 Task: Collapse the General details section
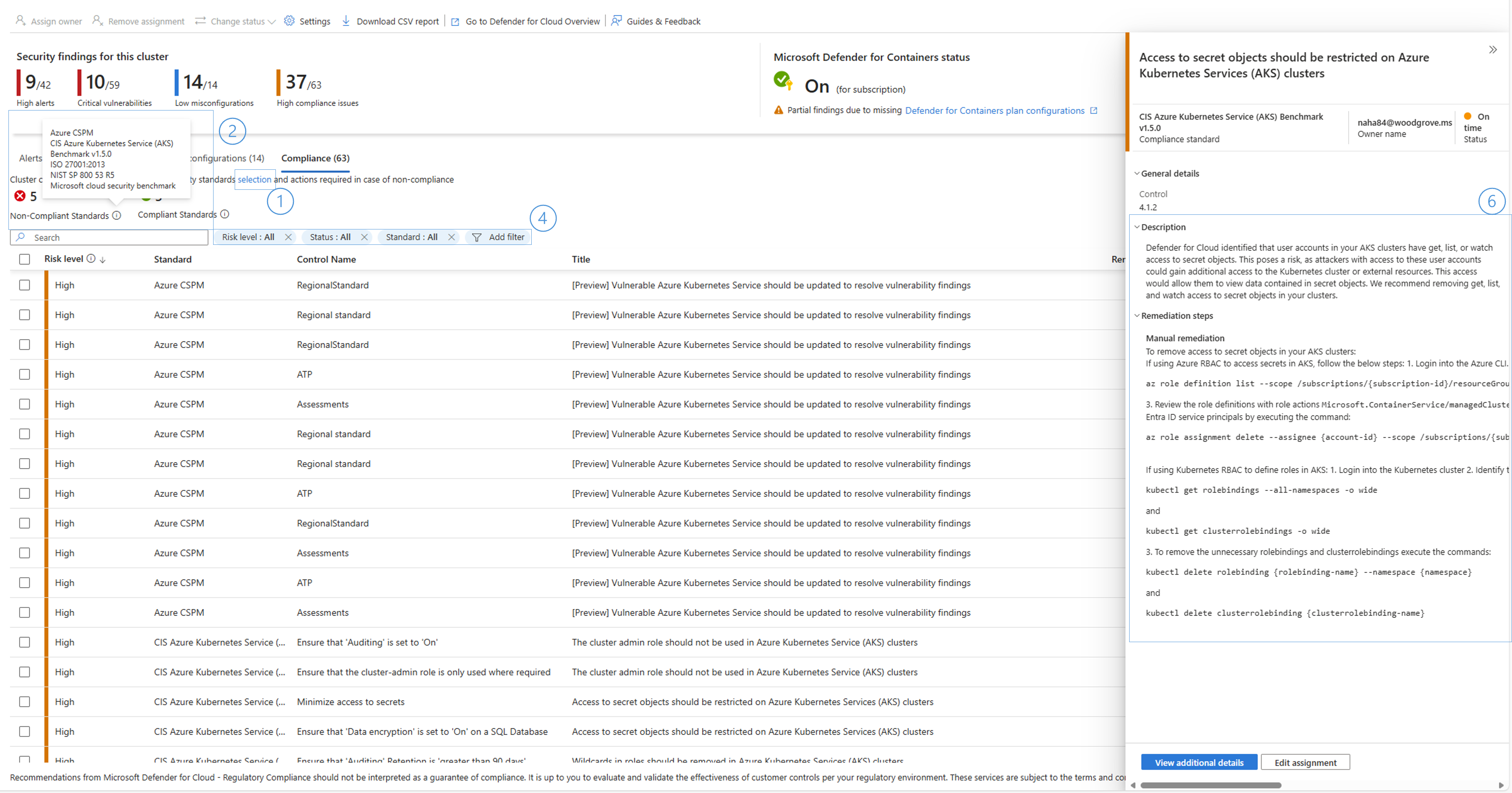tap(1137, 173)
